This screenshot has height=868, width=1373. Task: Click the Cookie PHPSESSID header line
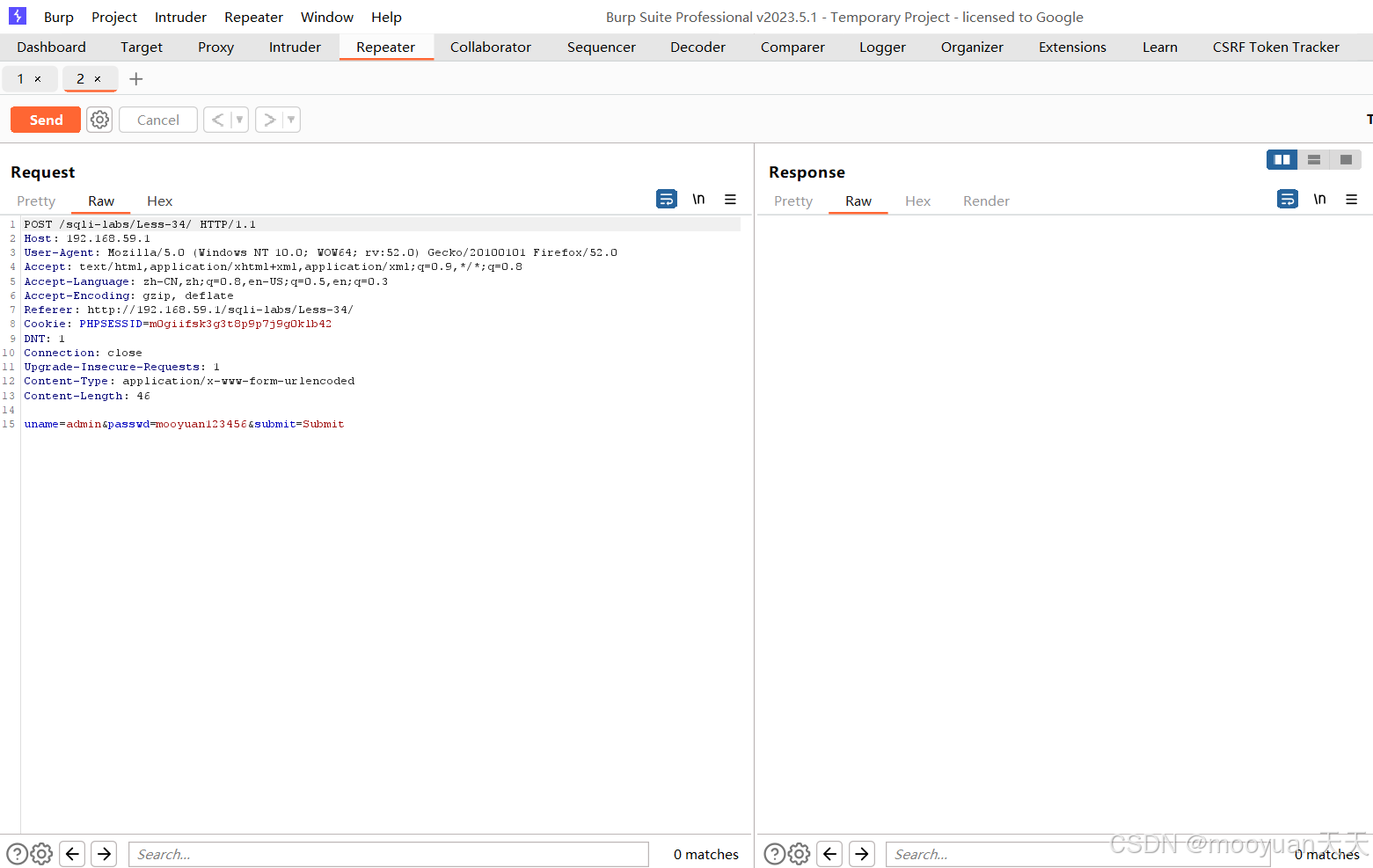click(178, 324)
